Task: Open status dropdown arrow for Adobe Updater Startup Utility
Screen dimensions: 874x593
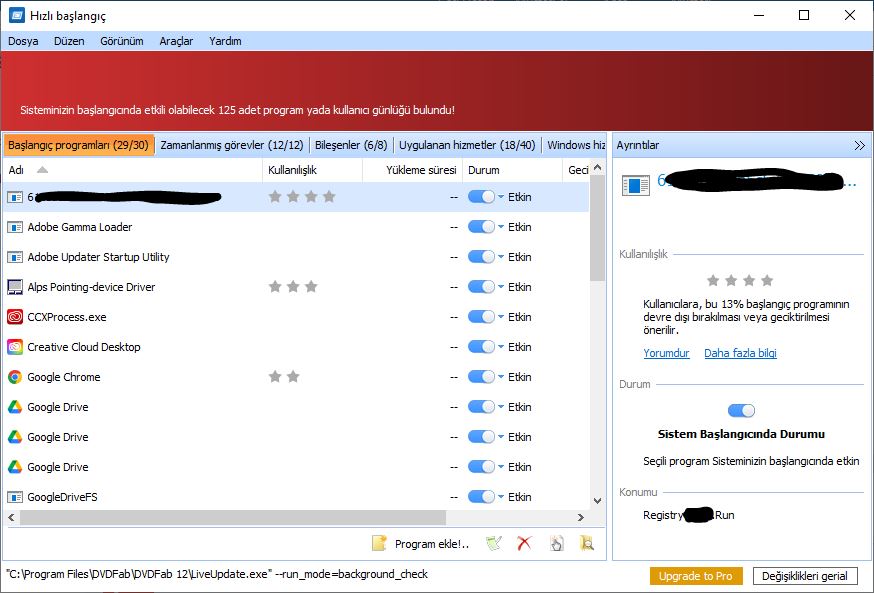Action: (501, 257)
